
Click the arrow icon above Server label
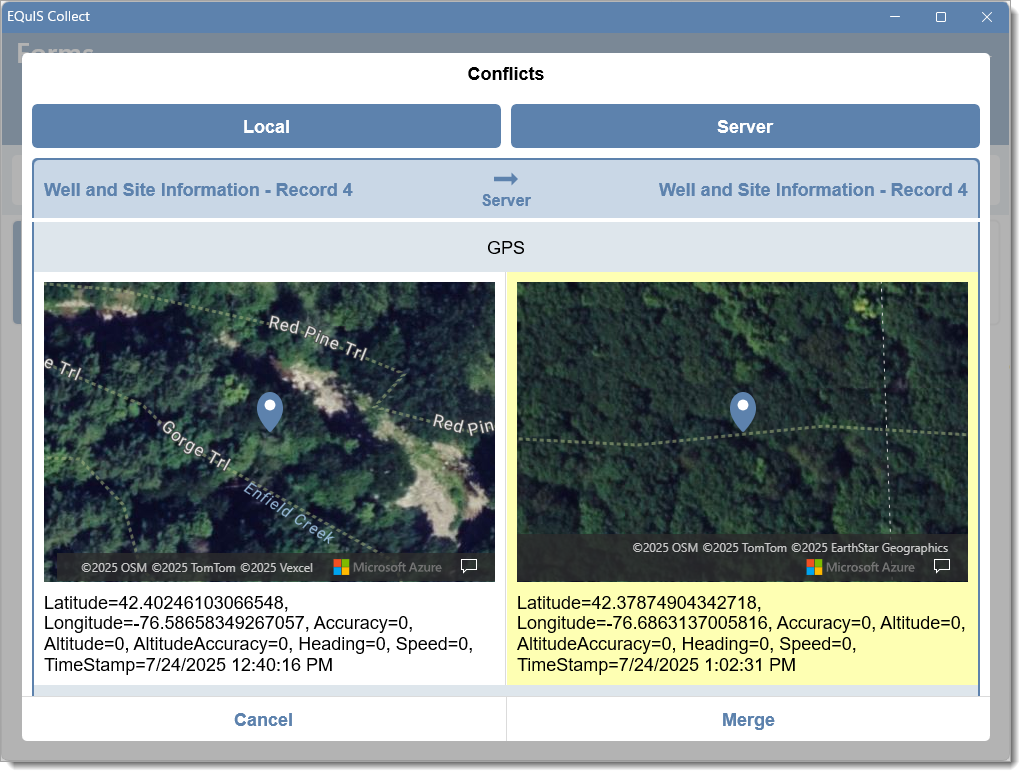(506, 179)
